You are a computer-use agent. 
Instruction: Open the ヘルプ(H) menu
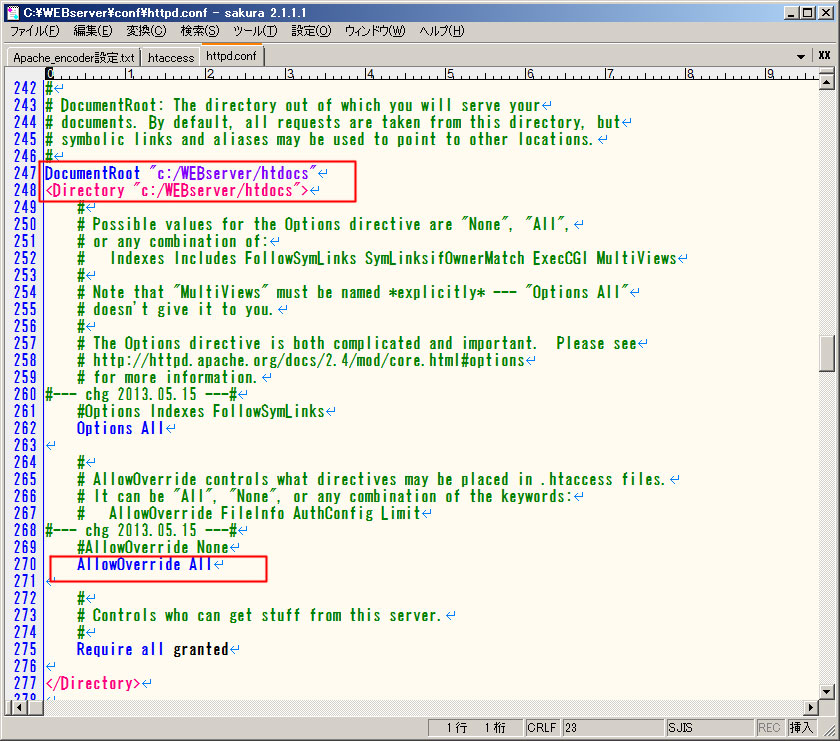pyautogui.click(x=442, y=31)
